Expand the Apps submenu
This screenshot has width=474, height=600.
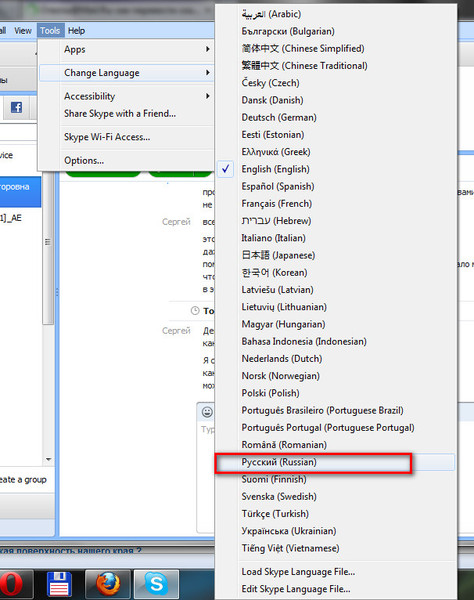tap(126, 49)
